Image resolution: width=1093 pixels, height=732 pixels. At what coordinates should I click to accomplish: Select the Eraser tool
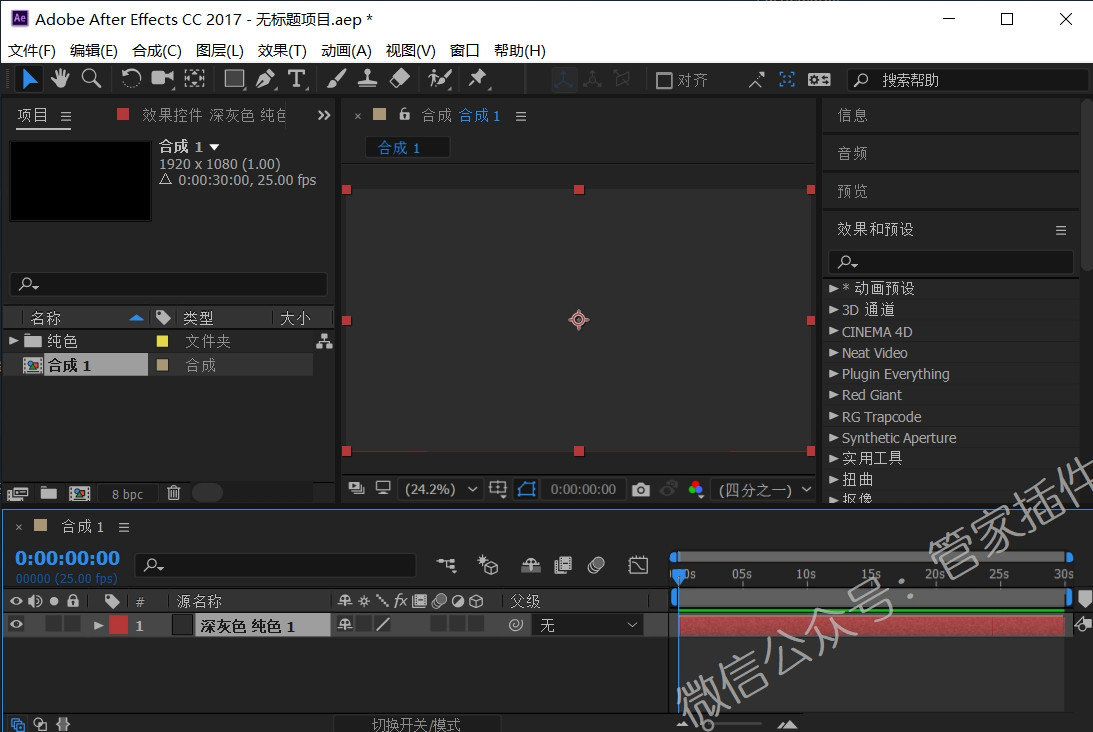pos(399,79)
